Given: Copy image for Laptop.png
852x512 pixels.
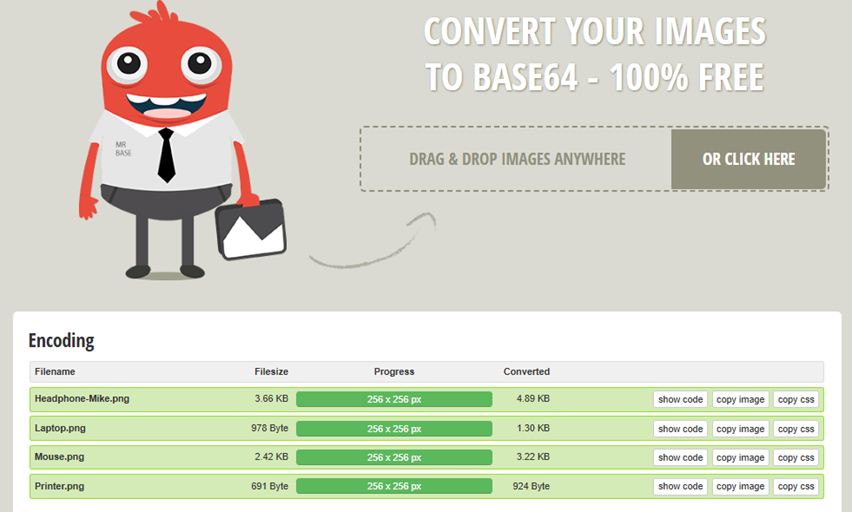Looking at the screenshot, I should tap(740, 428).
